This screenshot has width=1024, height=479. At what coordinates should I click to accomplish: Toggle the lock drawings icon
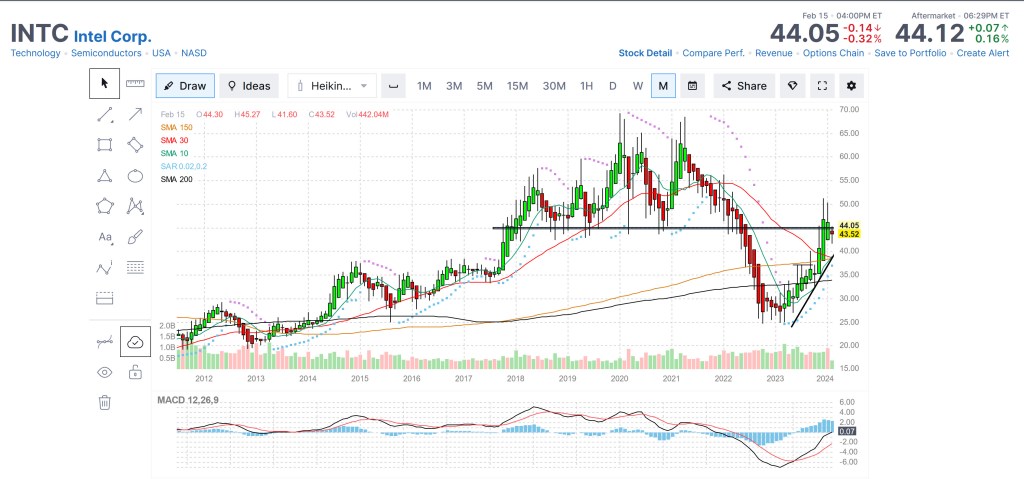tap(136, 372)
